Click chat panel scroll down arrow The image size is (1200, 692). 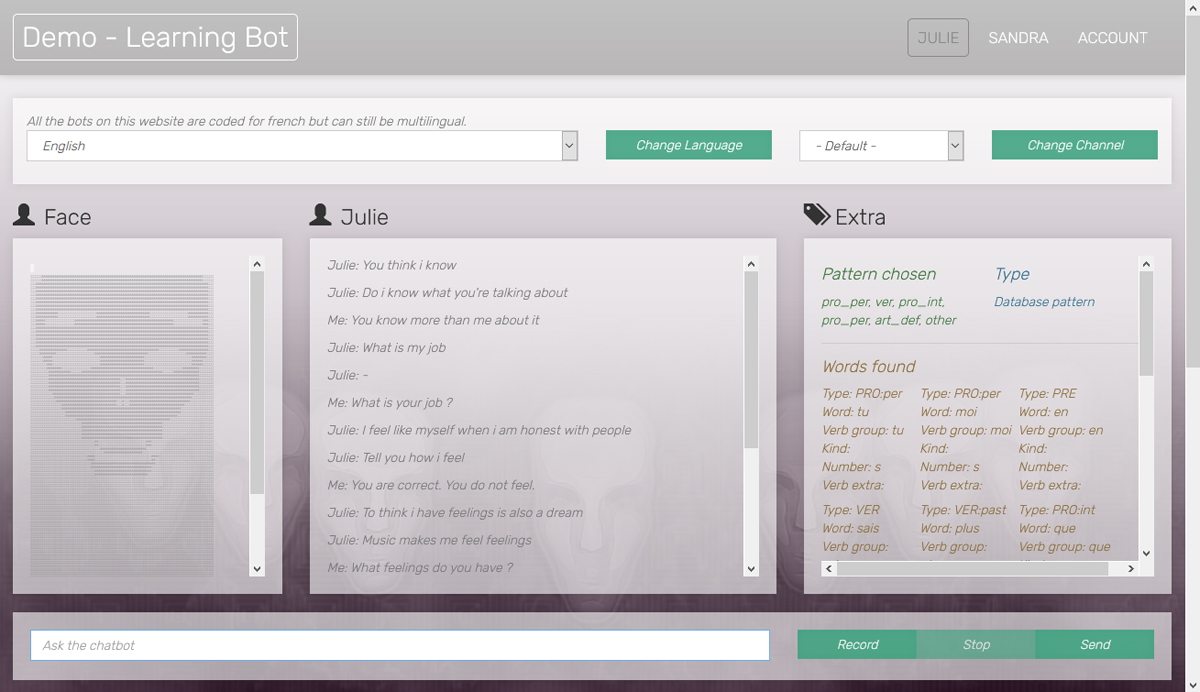(x=751, y=569)
